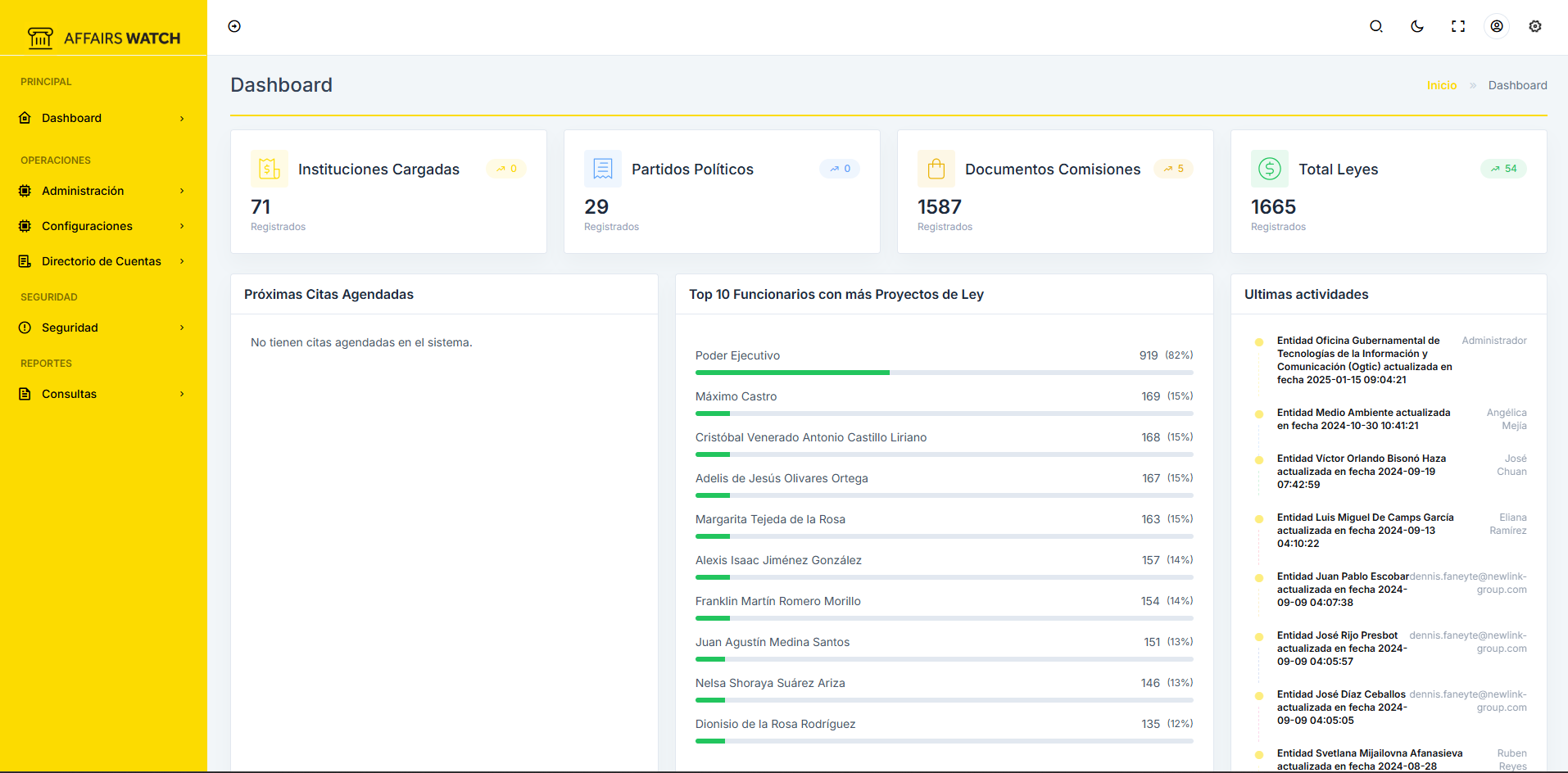This screenshot has width=1568, height=773.
Task: Open the settings gear icon
Action: coord(1535,26)
